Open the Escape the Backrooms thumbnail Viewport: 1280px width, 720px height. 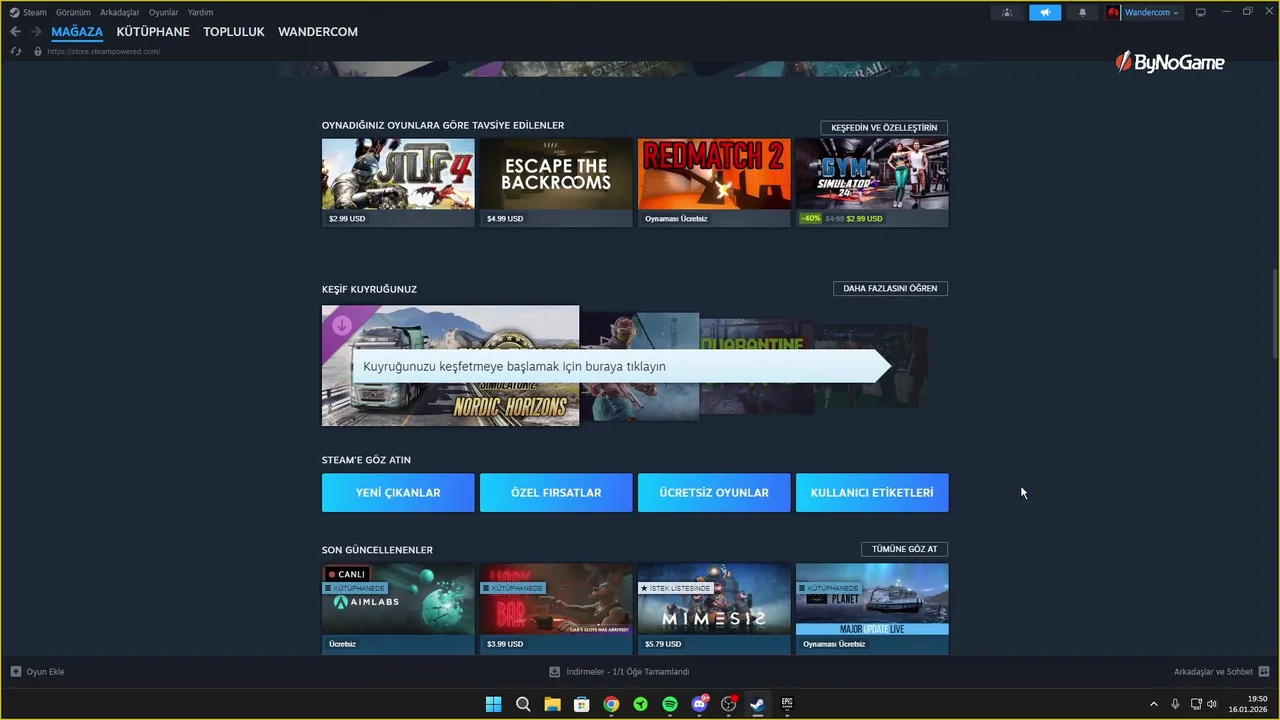[x=556, y=174]
